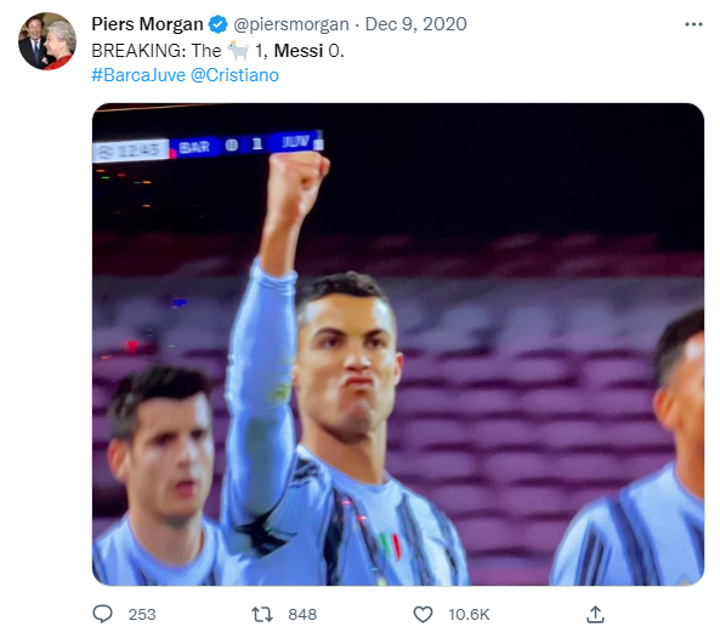The height and width of the screenshot is (638, 720).
Task: Click the @piersmorgan handle
Action: pos(291,24)
